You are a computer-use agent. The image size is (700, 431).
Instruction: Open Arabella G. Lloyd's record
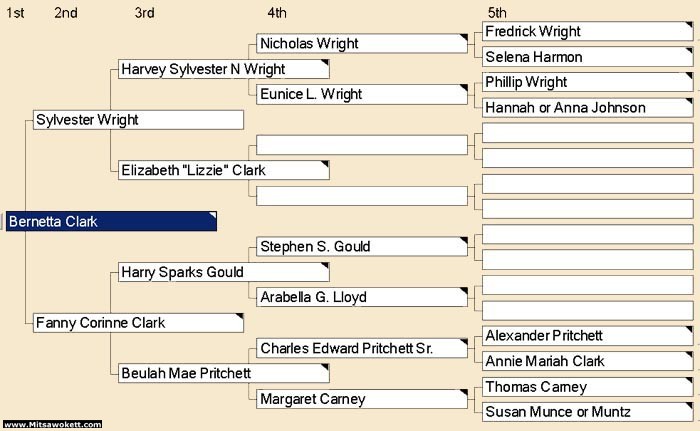[x=362, y=297]
